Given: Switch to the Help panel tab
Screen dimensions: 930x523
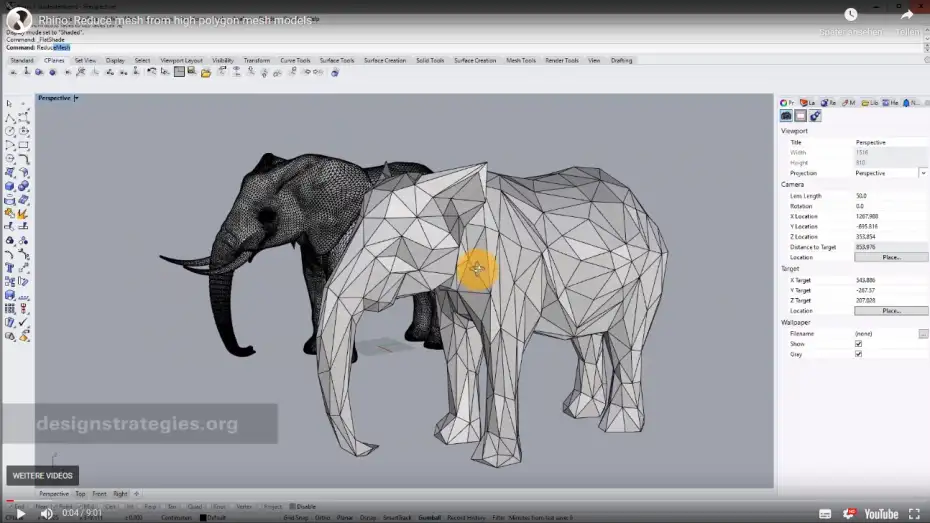Looking at the screenshot, I should 890,103.
